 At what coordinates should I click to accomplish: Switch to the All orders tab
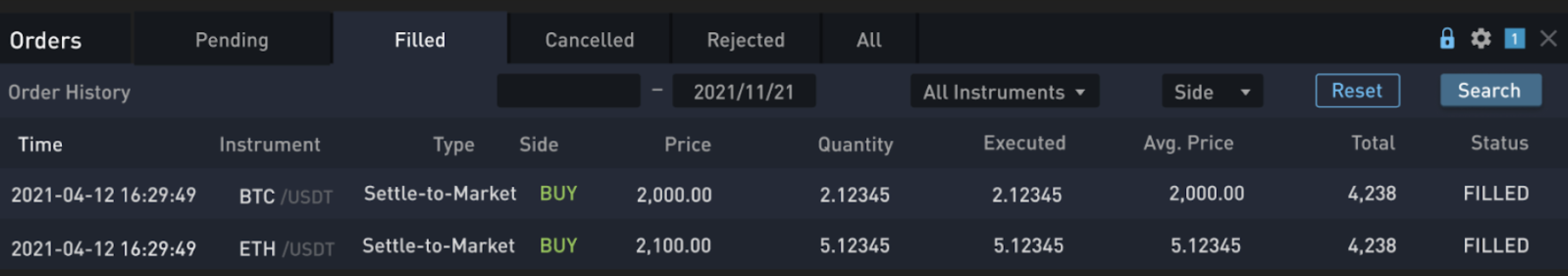(x=868, y=40)
